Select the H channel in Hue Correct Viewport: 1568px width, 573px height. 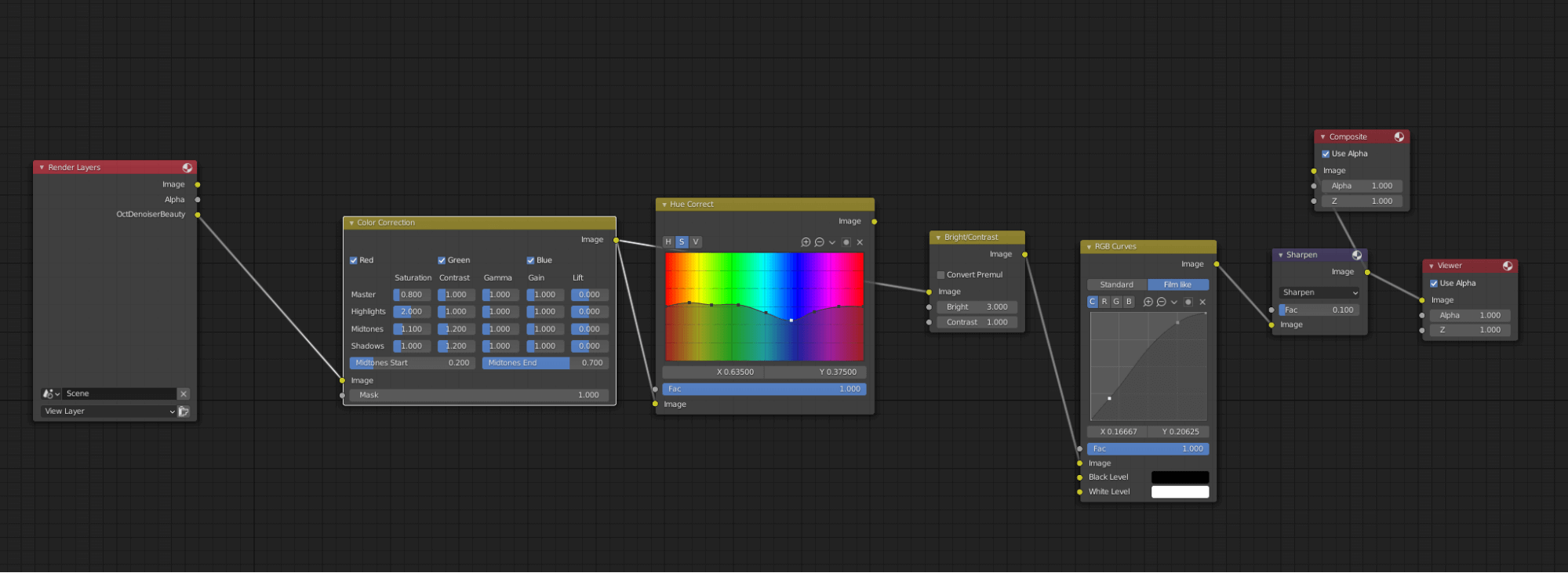[x=668, y=242]
